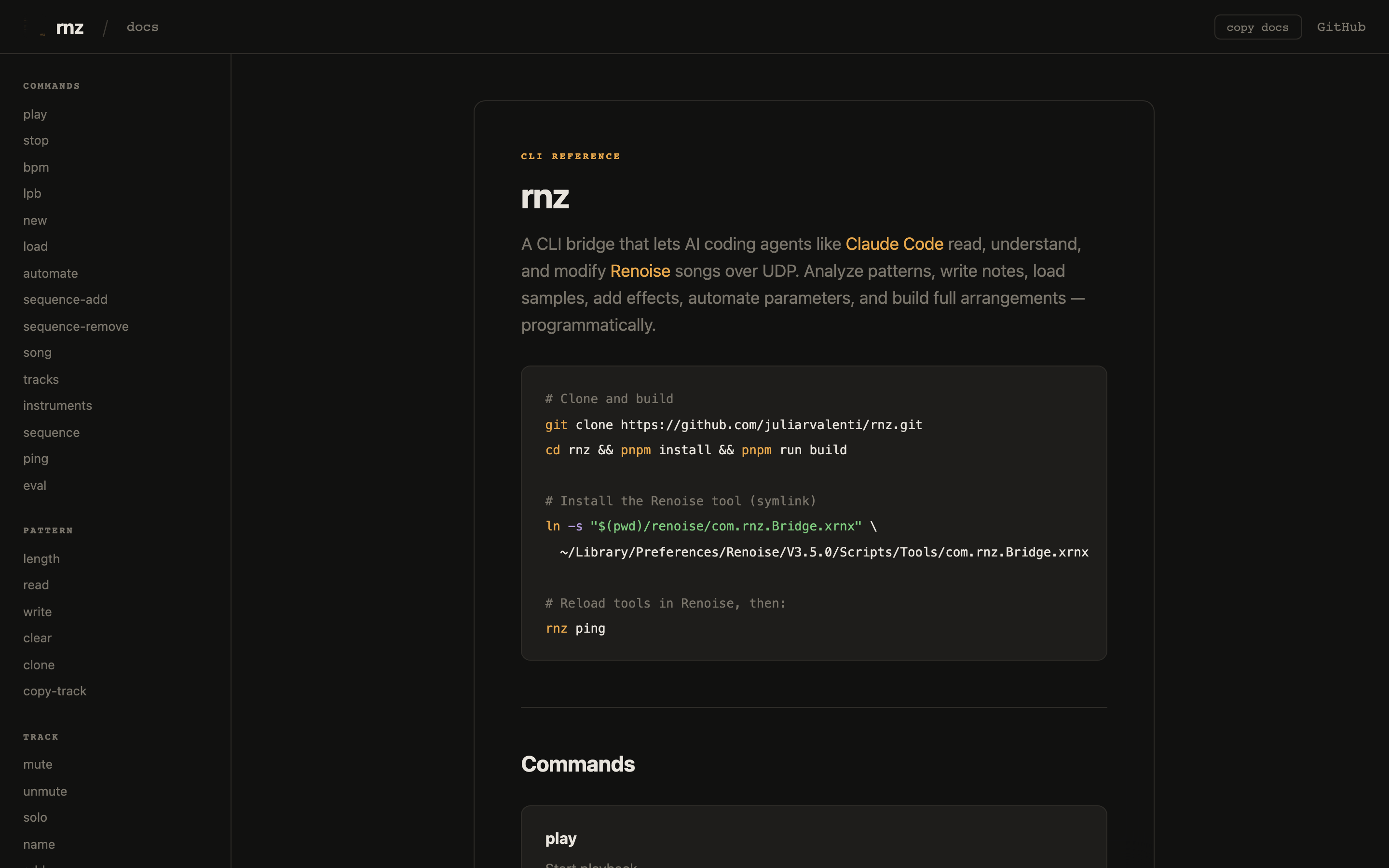
Task: Navigate to eval in the sidebar
Action: point(34,486)
